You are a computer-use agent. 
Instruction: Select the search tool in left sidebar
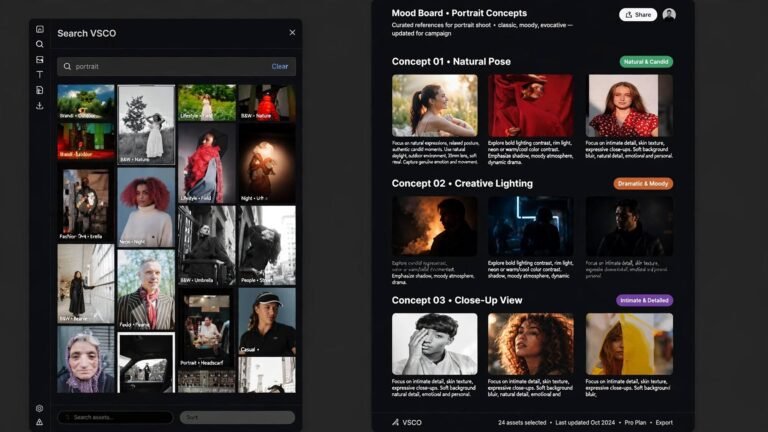(x=40, y=44)
